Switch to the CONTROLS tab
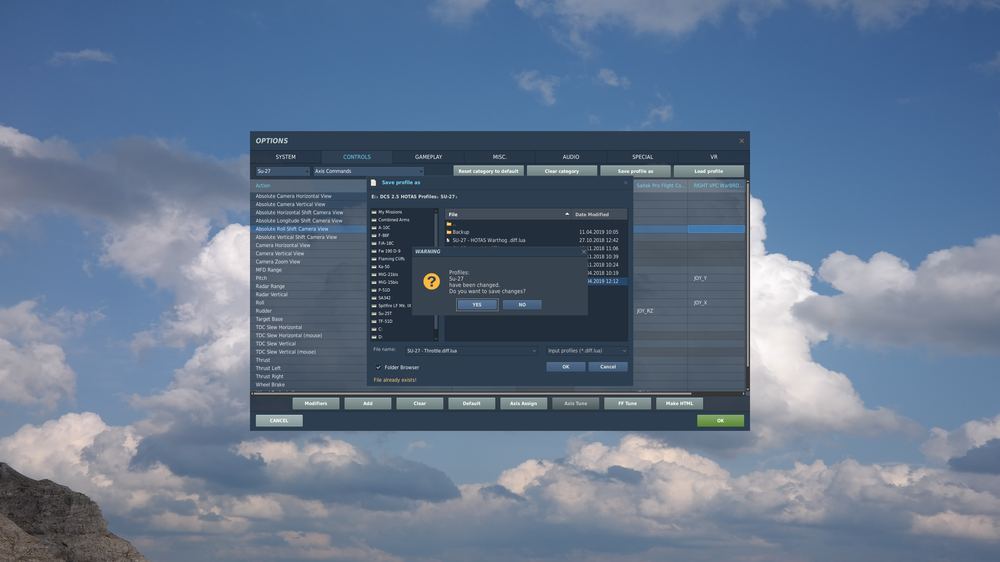 click(x=357, y=157)
